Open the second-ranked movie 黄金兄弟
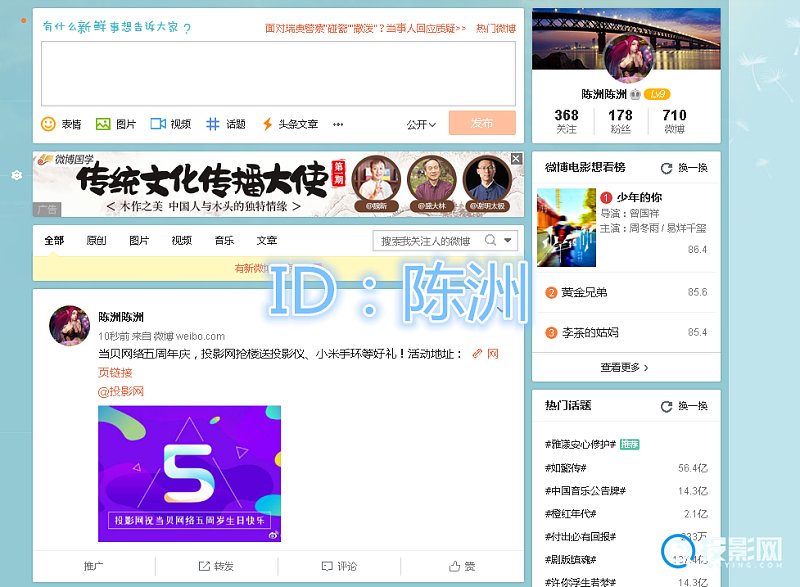 [584, 292]
